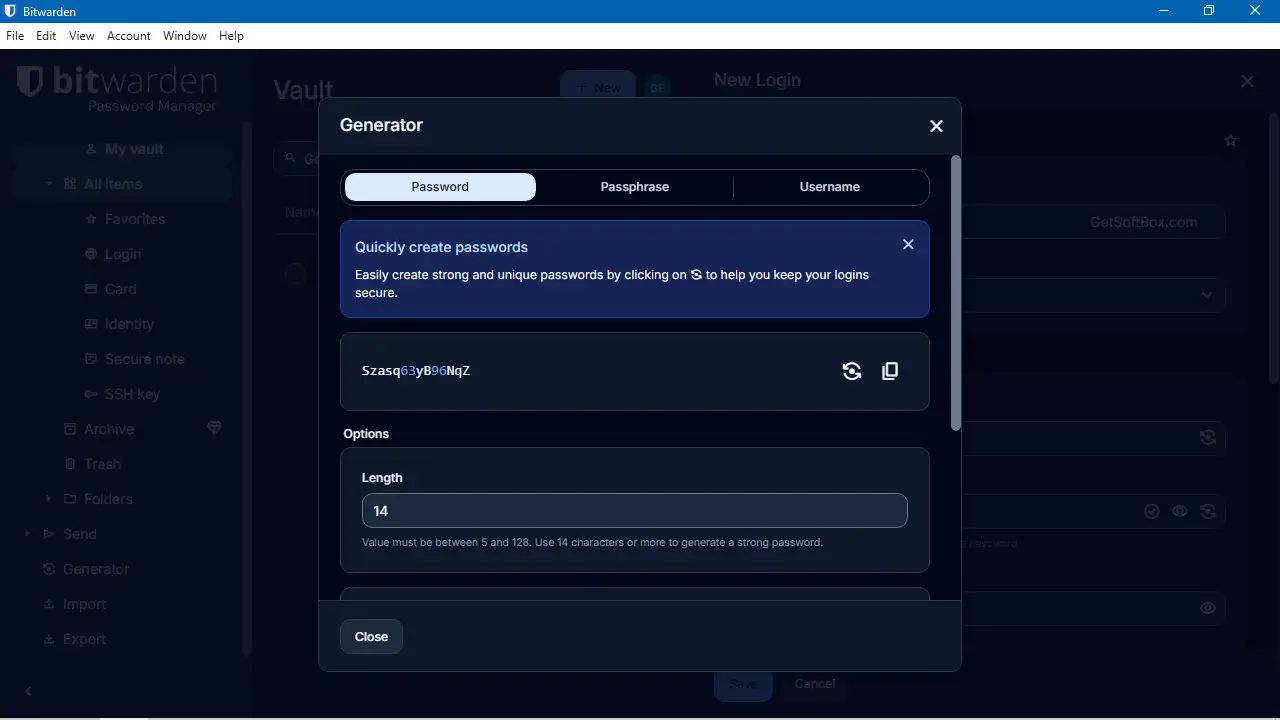Click the Bitwarden shield icon in title bar
The width and height of the screenshot is (1280, 720).
[11, 11]
